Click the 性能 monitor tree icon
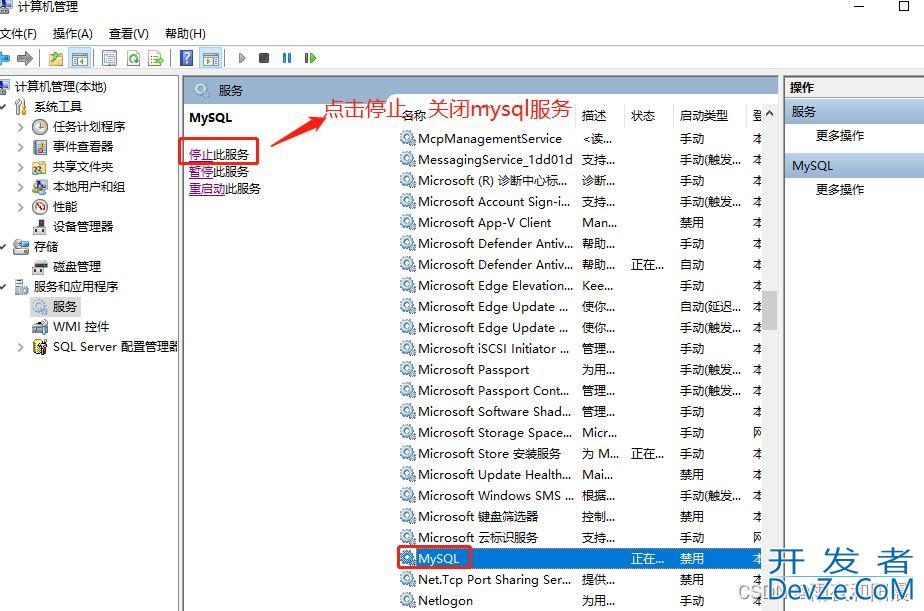The height and width of the screenshot is (611, 924). [40, 207]
